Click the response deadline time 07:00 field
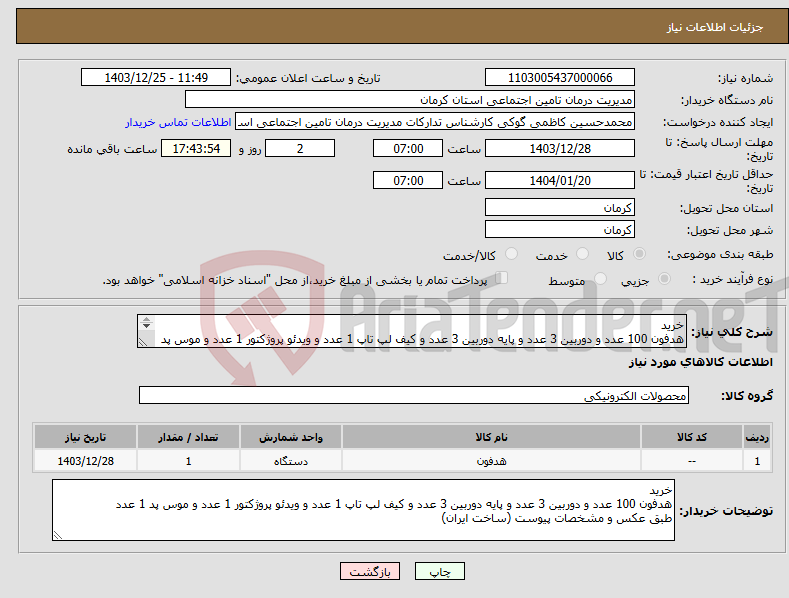Screen dimensions: 789x598 408,148
